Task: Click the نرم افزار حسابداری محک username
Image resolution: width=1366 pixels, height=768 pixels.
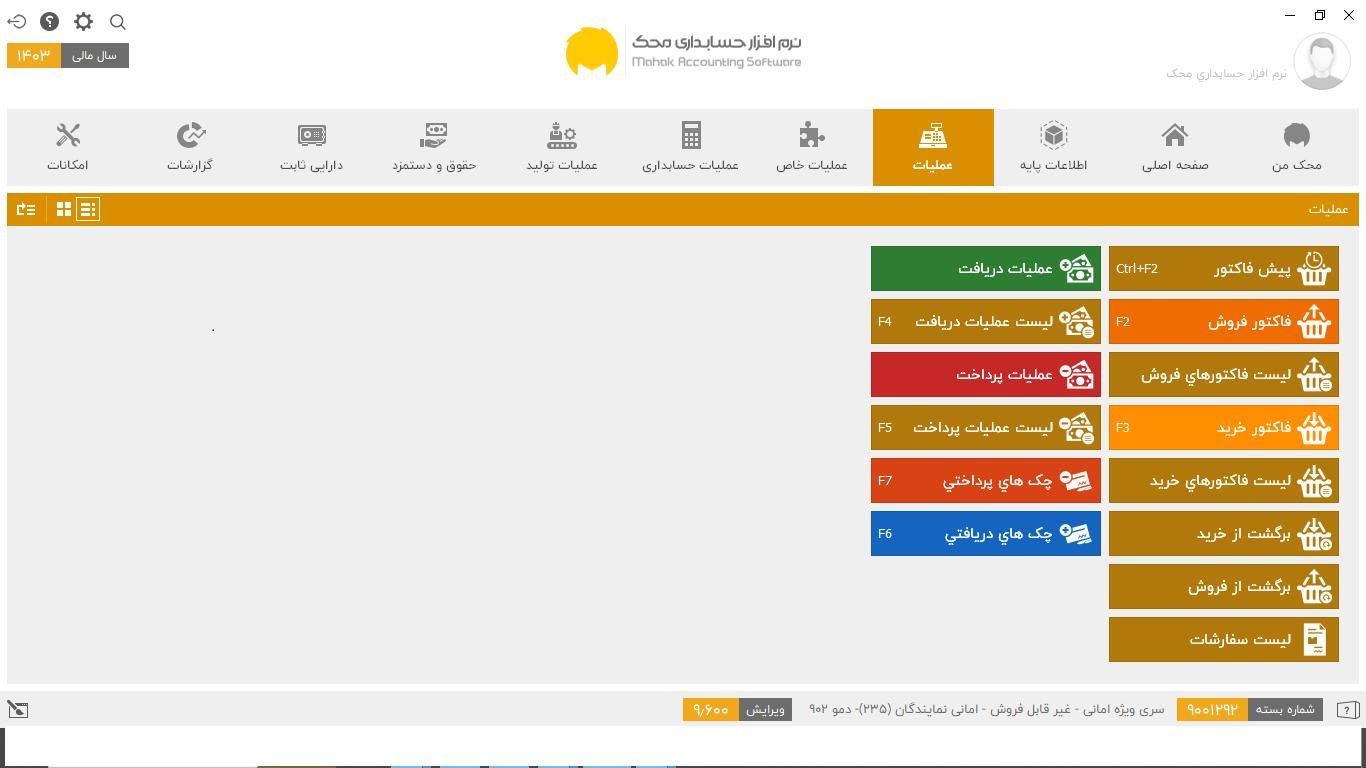Action: (1226, 73)
